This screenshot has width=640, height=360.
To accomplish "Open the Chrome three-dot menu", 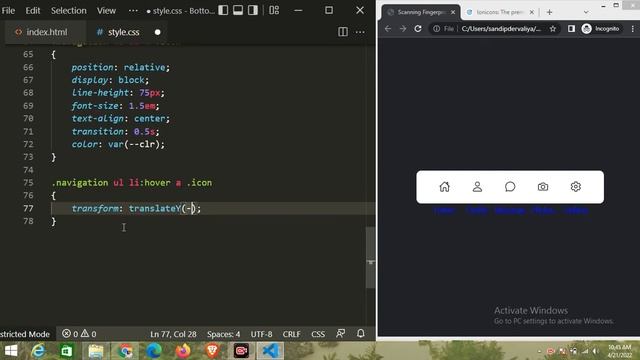I will [633, 29].
